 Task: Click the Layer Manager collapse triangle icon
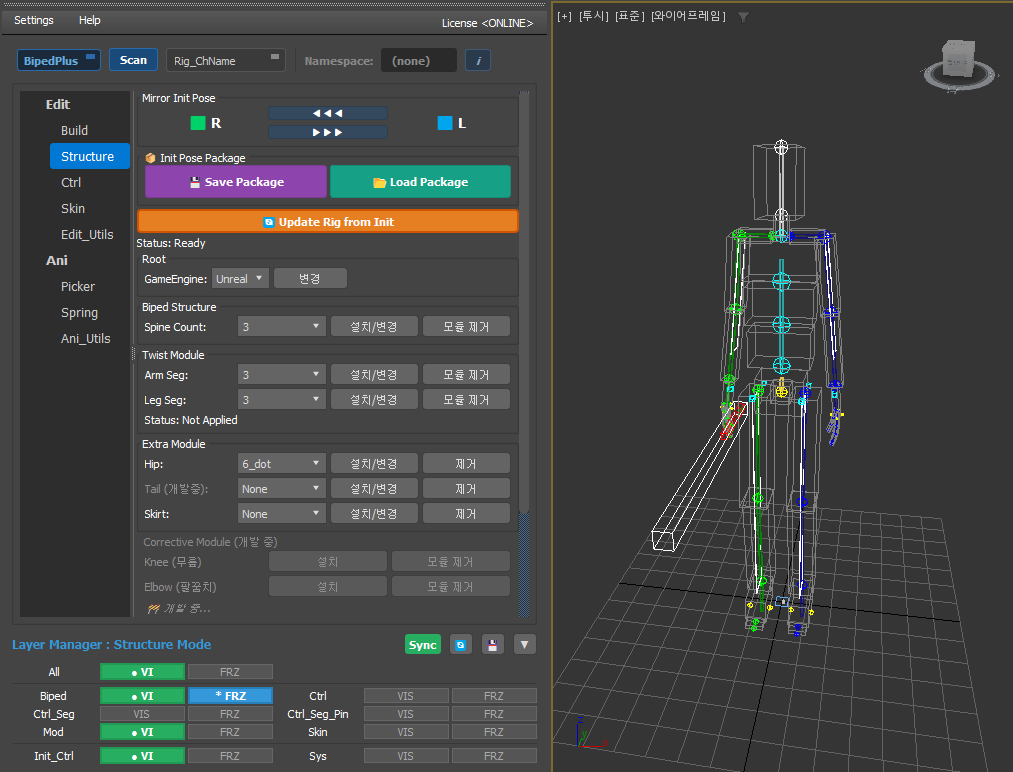(x=525, y=645)
